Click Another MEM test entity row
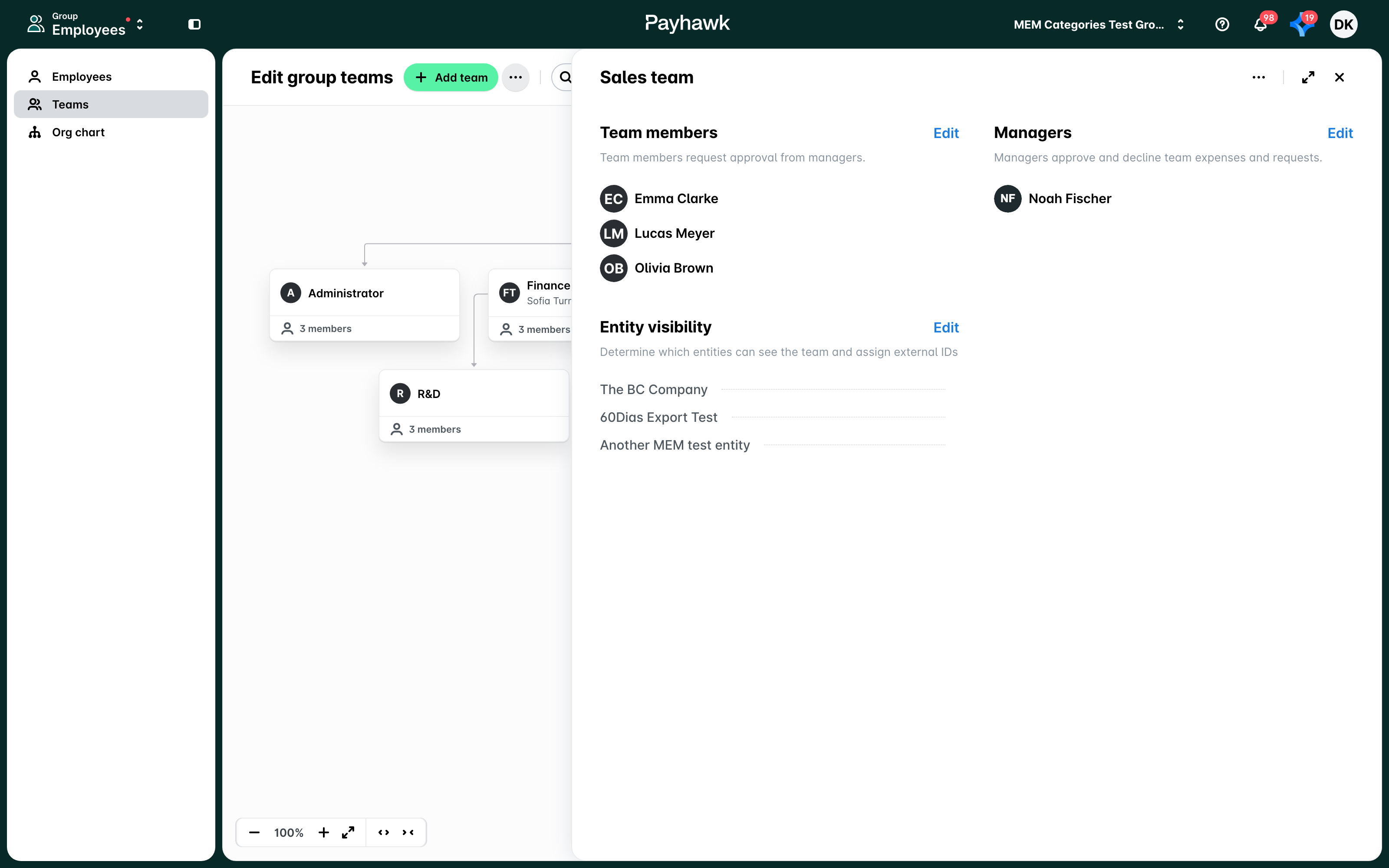Image resolution: width=1389 pixels, height=868 pixels. (x=773, y=445)
